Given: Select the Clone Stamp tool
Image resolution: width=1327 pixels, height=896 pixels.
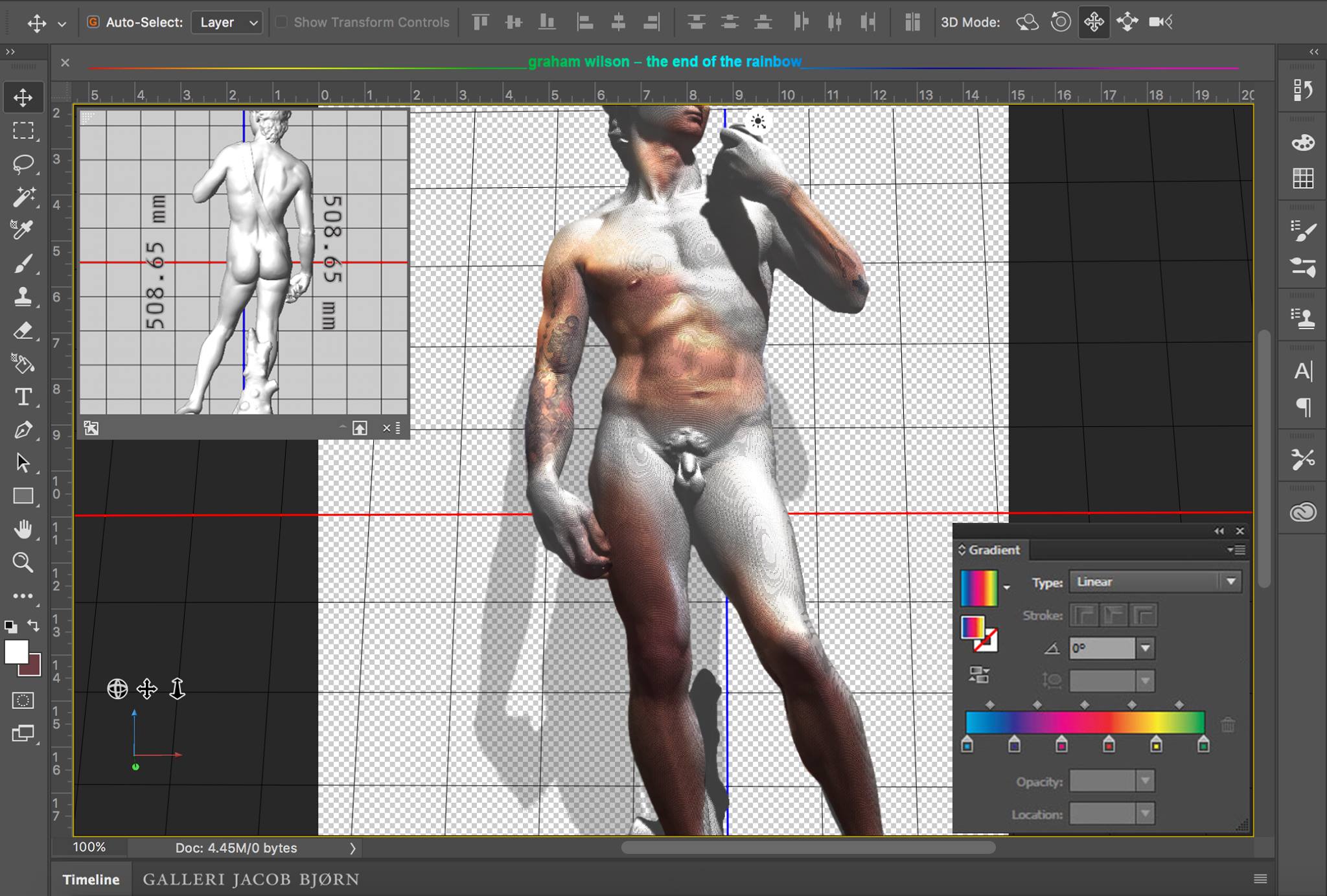Looking at the screenshot, I should point(23,297).
